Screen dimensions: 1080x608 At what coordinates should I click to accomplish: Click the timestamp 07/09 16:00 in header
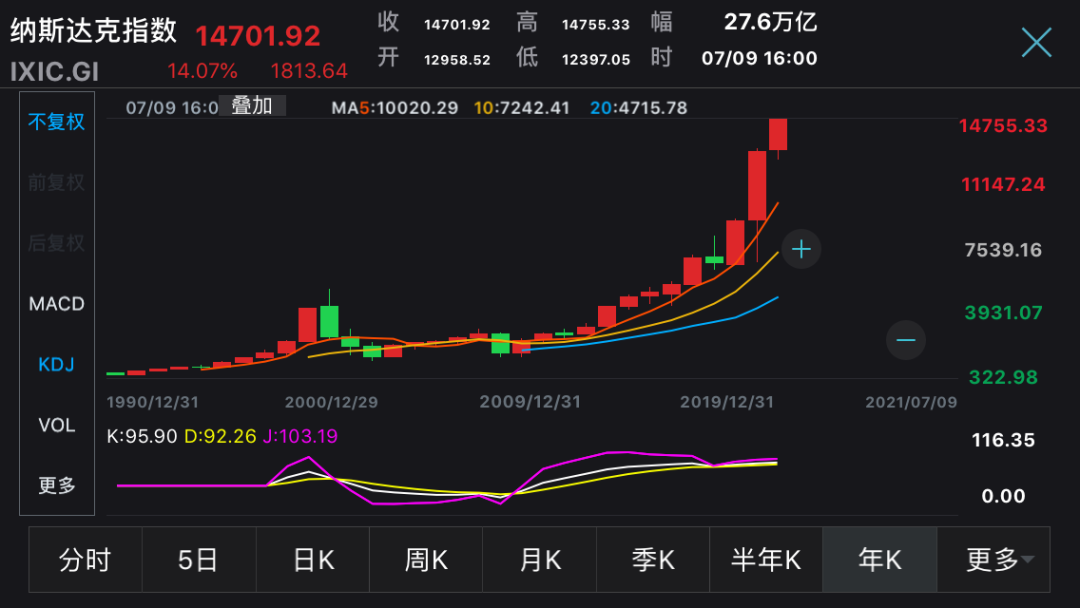click(x=760, y=58)
